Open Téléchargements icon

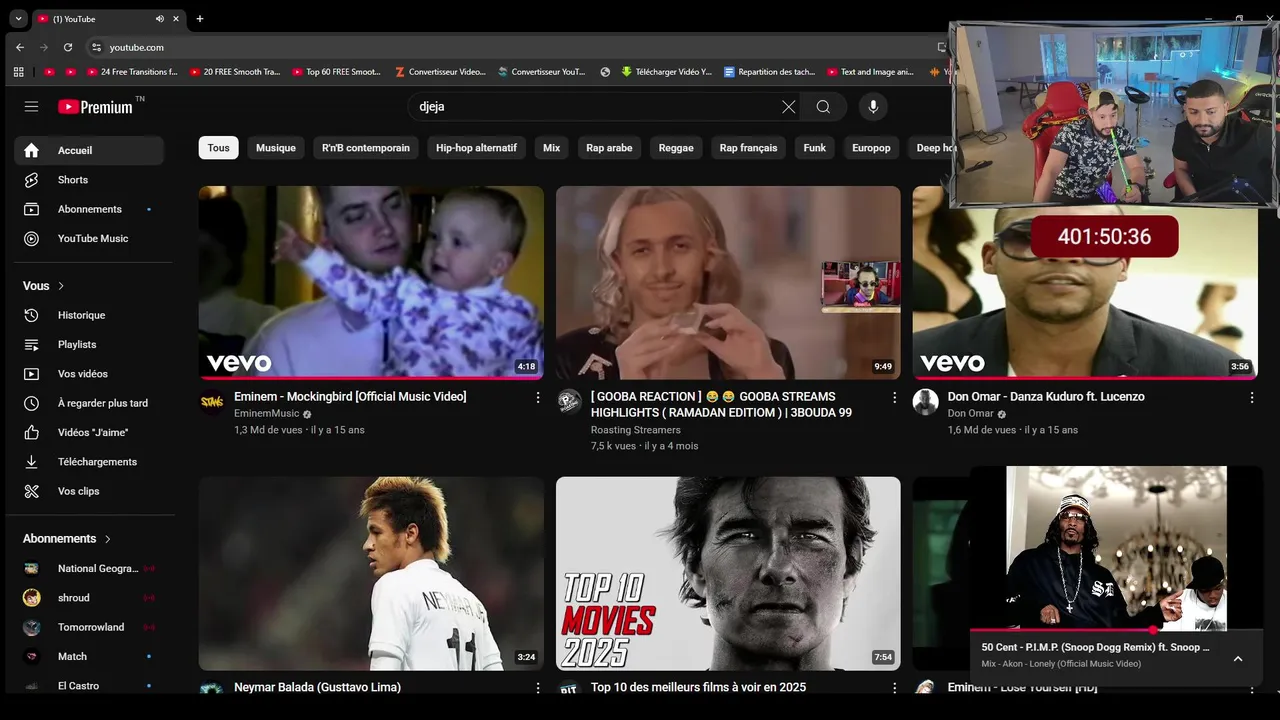coord(31,462)
